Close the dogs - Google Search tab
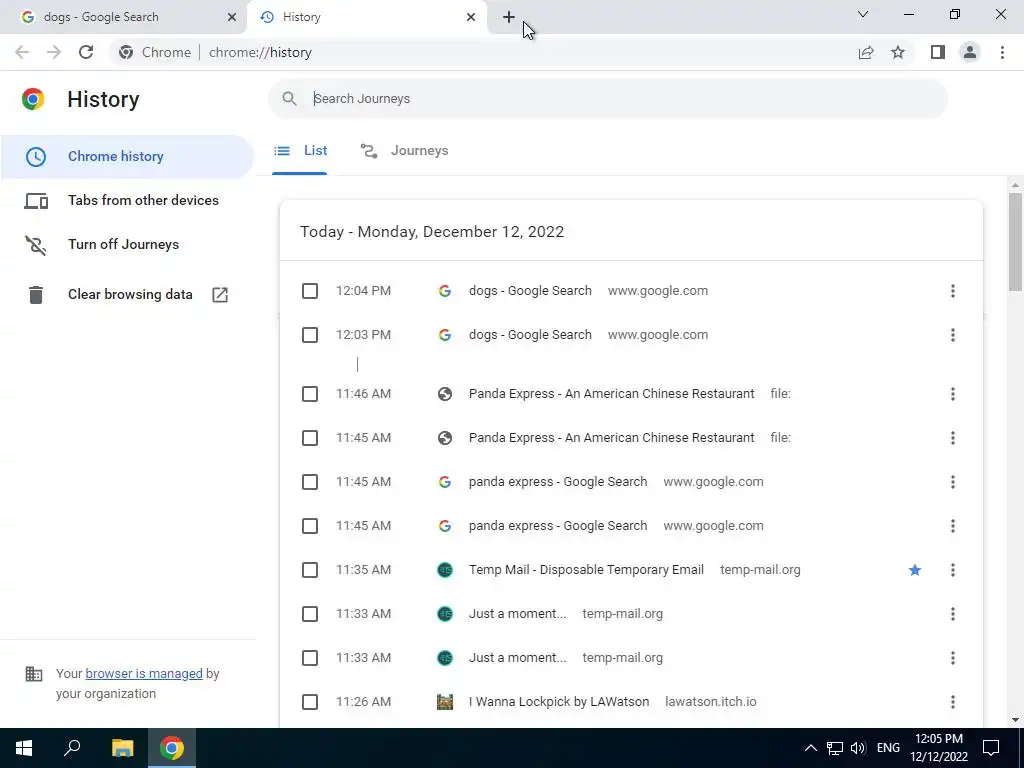 point(232,17)
